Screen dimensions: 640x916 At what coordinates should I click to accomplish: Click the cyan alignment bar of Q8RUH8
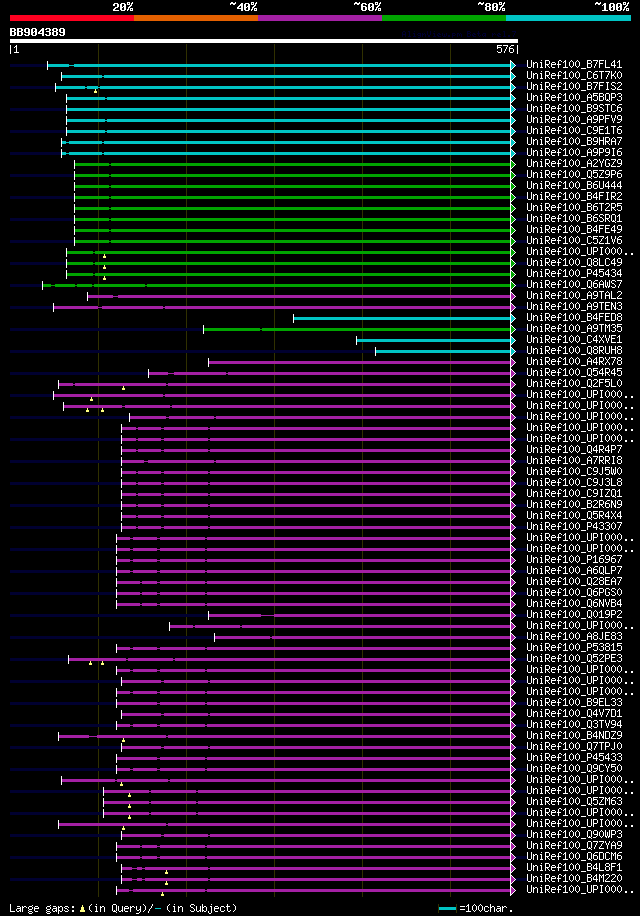pos(446,351)
